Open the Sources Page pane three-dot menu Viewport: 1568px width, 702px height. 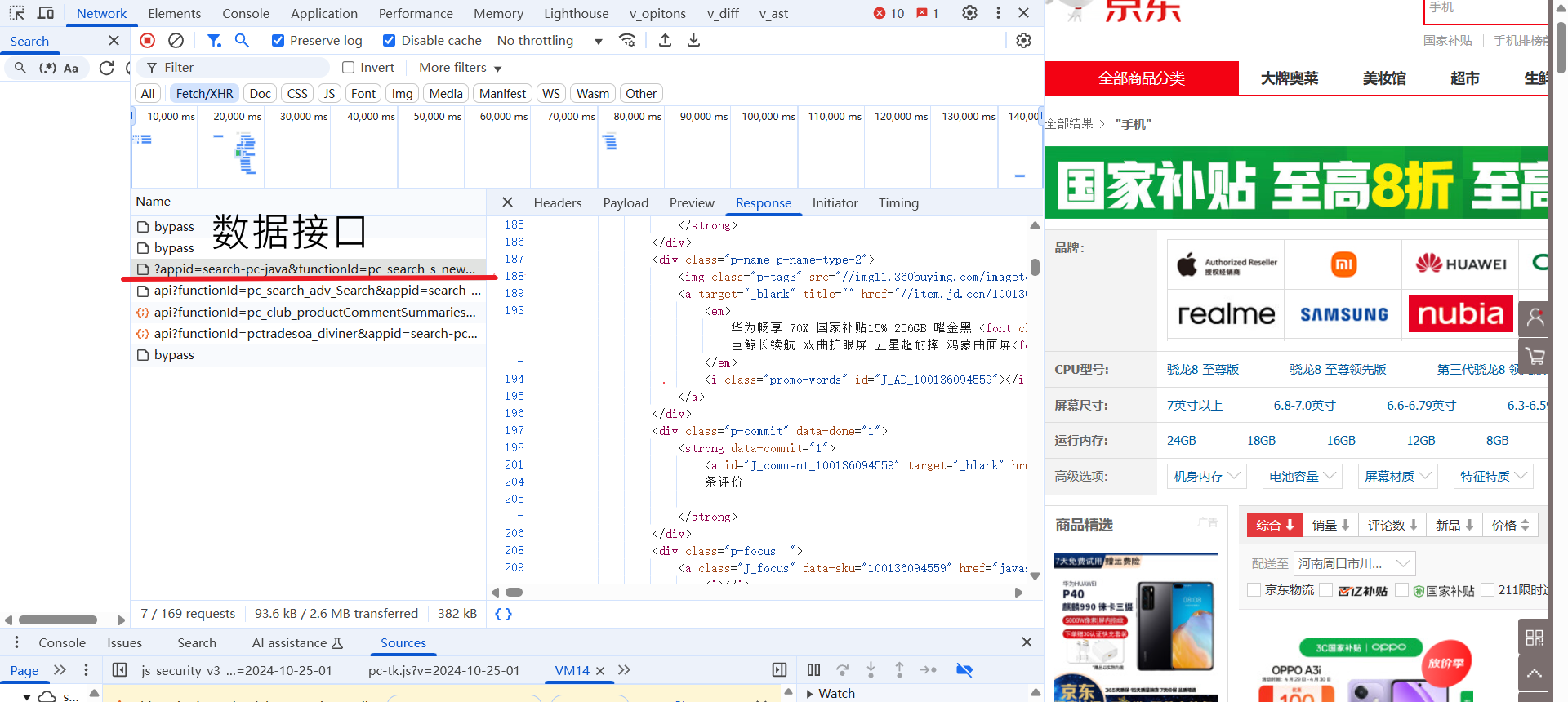(x=86, y=670)
